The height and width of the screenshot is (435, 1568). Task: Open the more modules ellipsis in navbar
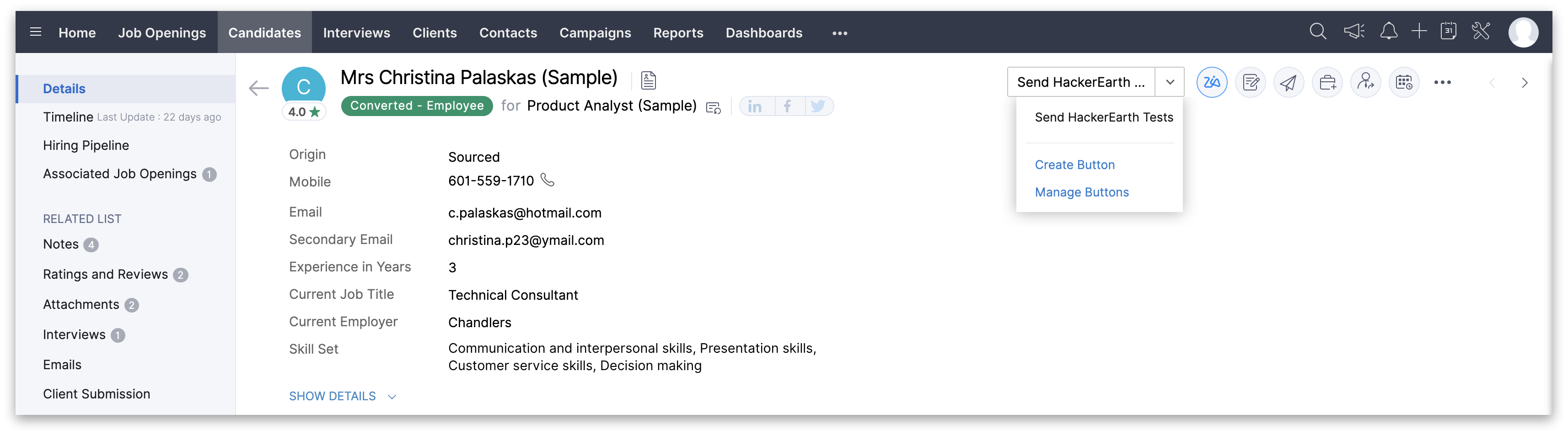pos(839,33)
